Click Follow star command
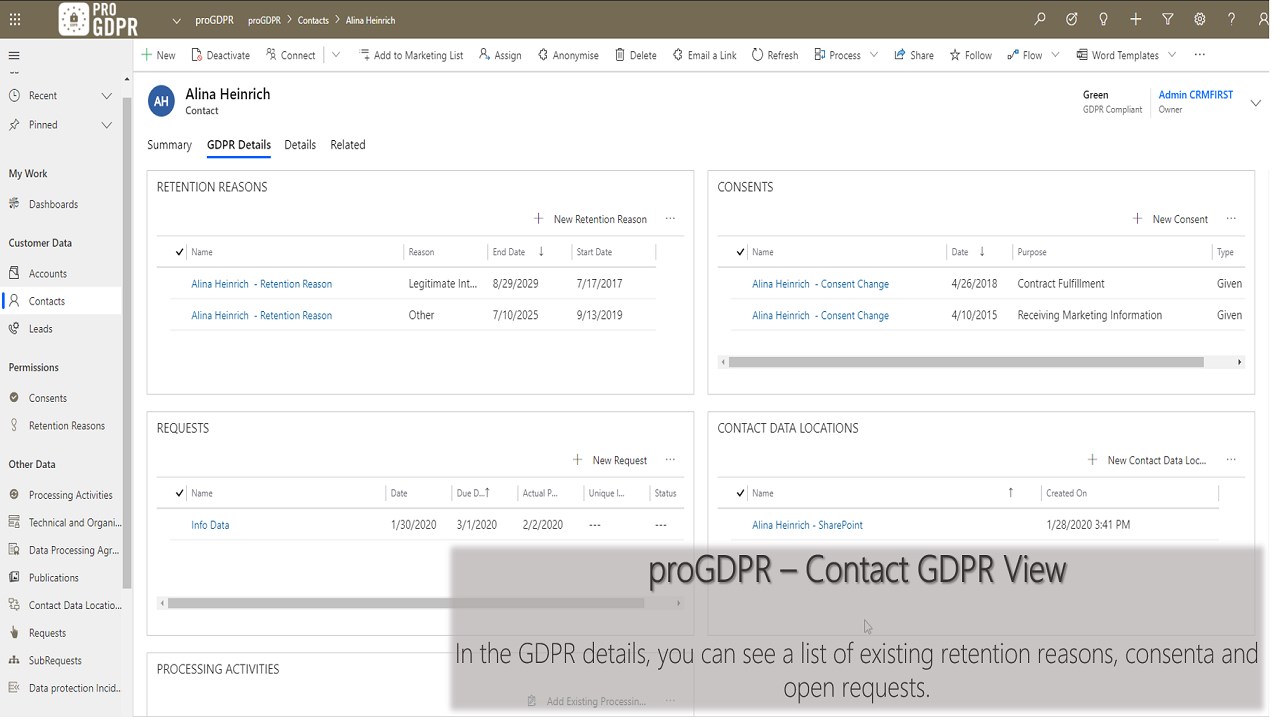The width and height of the screenshot is (1280, 720). coord(971,55)
